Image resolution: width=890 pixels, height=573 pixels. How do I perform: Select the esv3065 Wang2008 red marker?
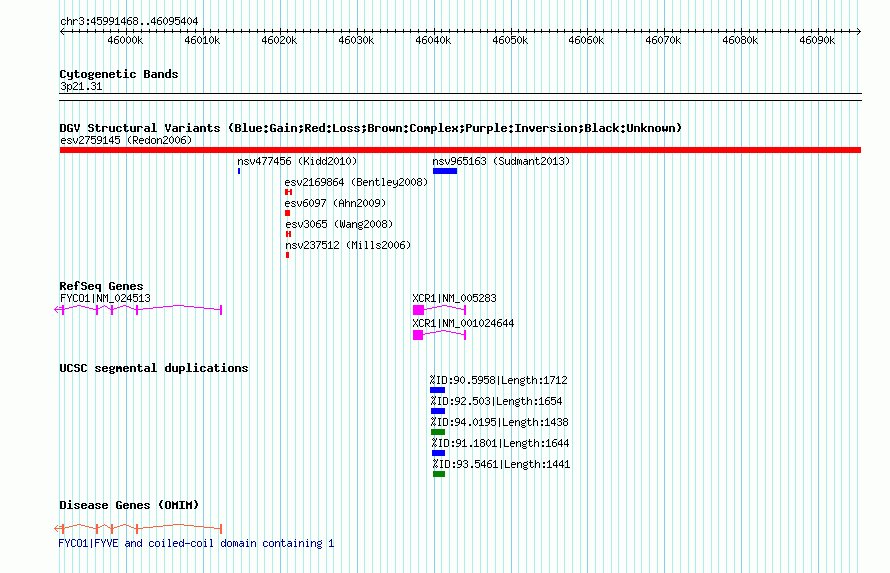pyautogui.click(x=288, y=234)
